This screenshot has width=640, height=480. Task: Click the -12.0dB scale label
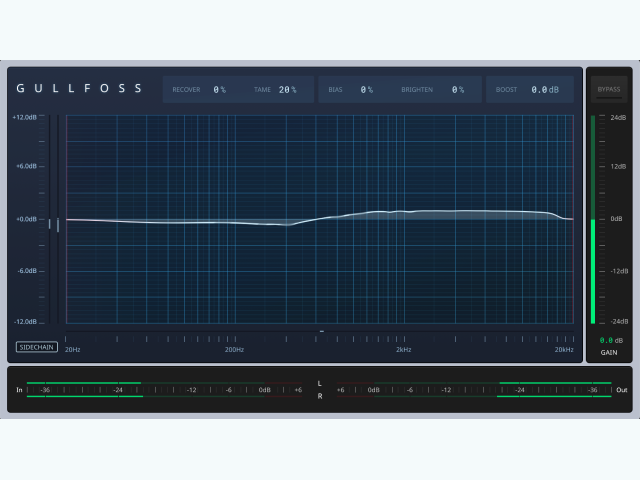[x=25, y=322]
